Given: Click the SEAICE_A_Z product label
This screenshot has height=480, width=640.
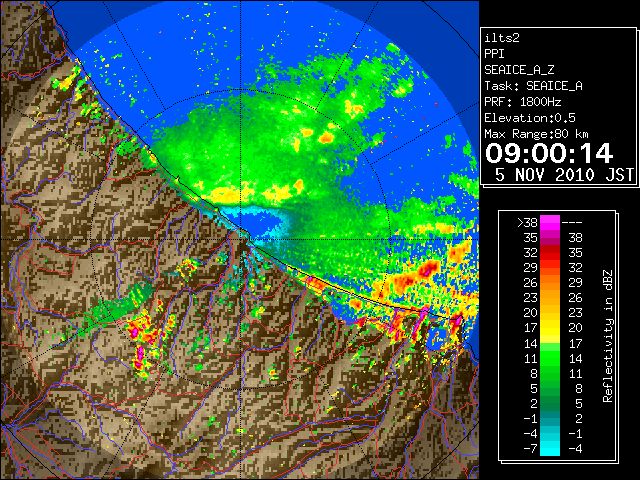Looking at the screenshot, I should (x=519, y=70).
